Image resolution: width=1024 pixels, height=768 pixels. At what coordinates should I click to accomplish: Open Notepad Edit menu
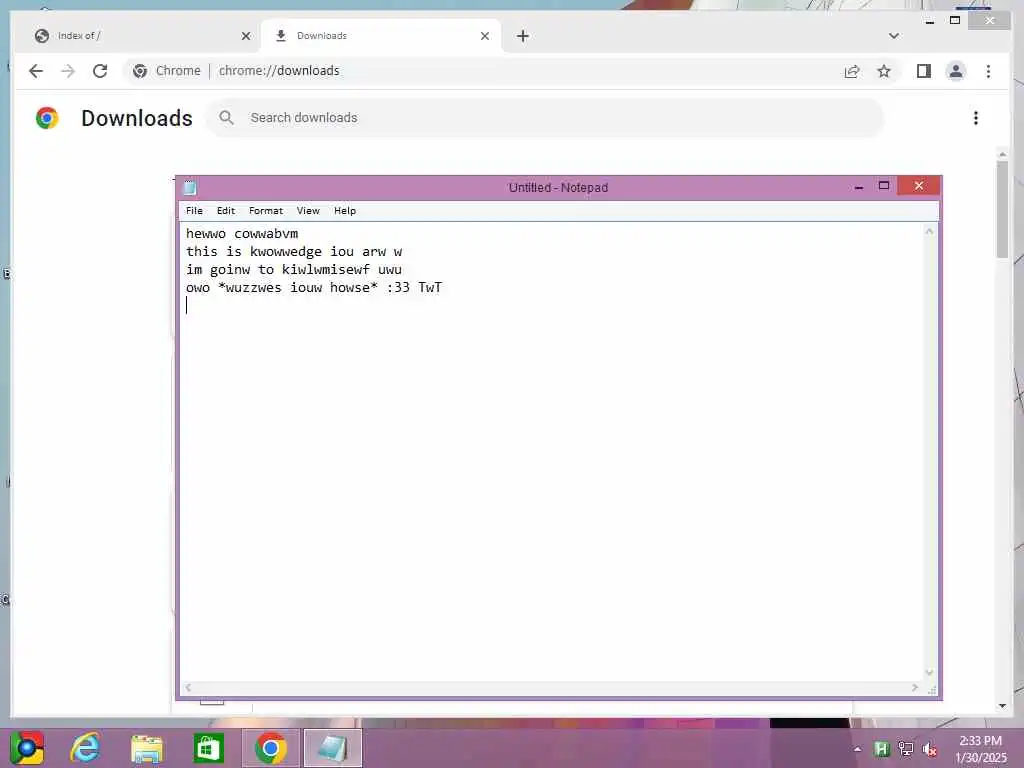[x=226, y=211]
